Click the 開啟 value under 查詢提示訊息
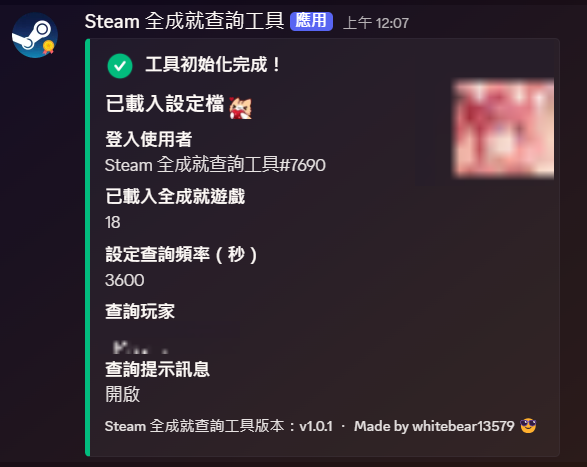The height and width of the screenshot is (467, 587). coord(123,394)
